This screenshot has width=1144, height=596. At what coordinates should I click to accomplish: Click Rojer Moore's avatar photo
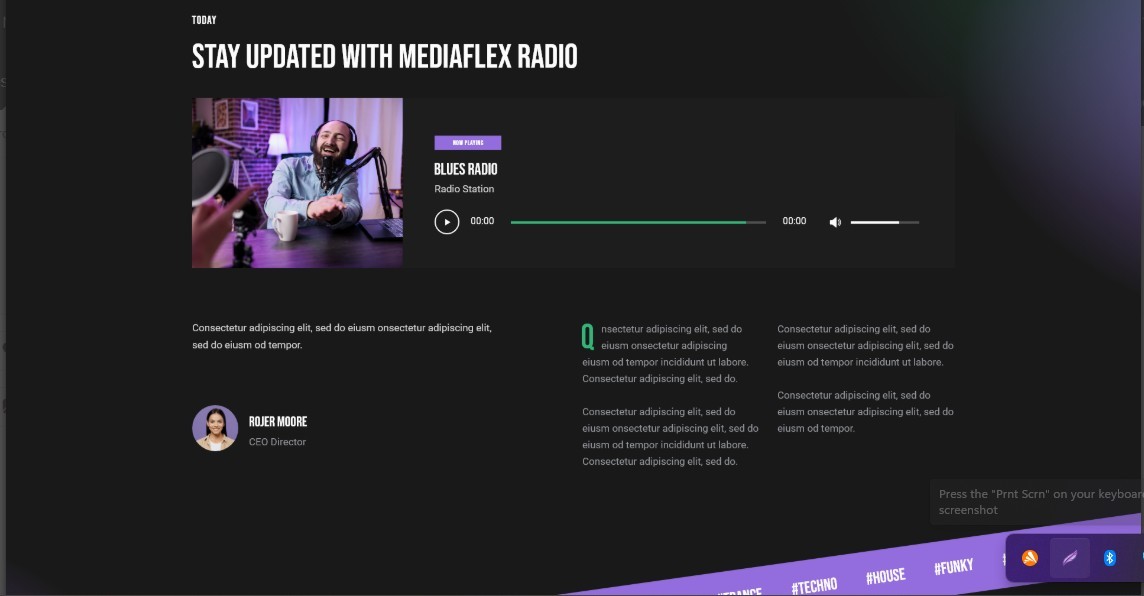[214, 428]
